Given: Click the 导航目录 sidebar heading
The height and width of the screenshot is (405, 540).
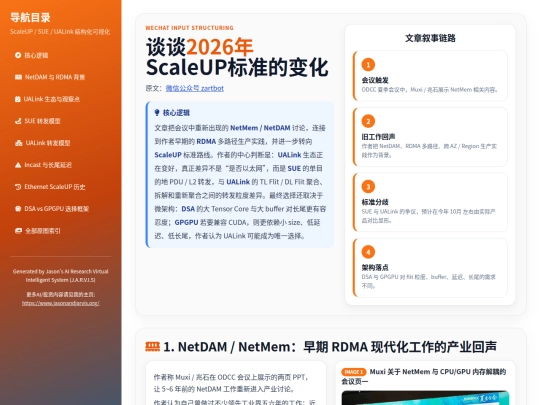Looking at the screenshot, I should tap(30, 17).
